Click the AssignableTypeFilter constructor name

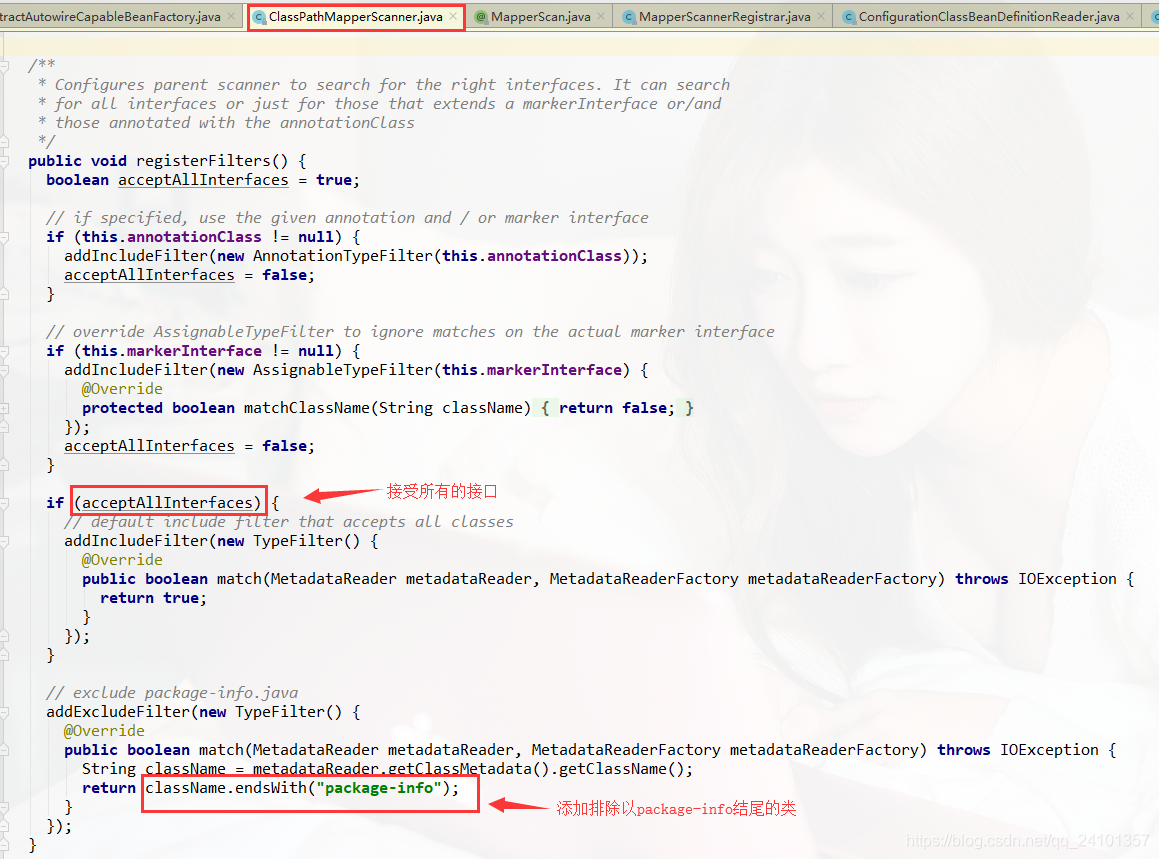point(342,370)
